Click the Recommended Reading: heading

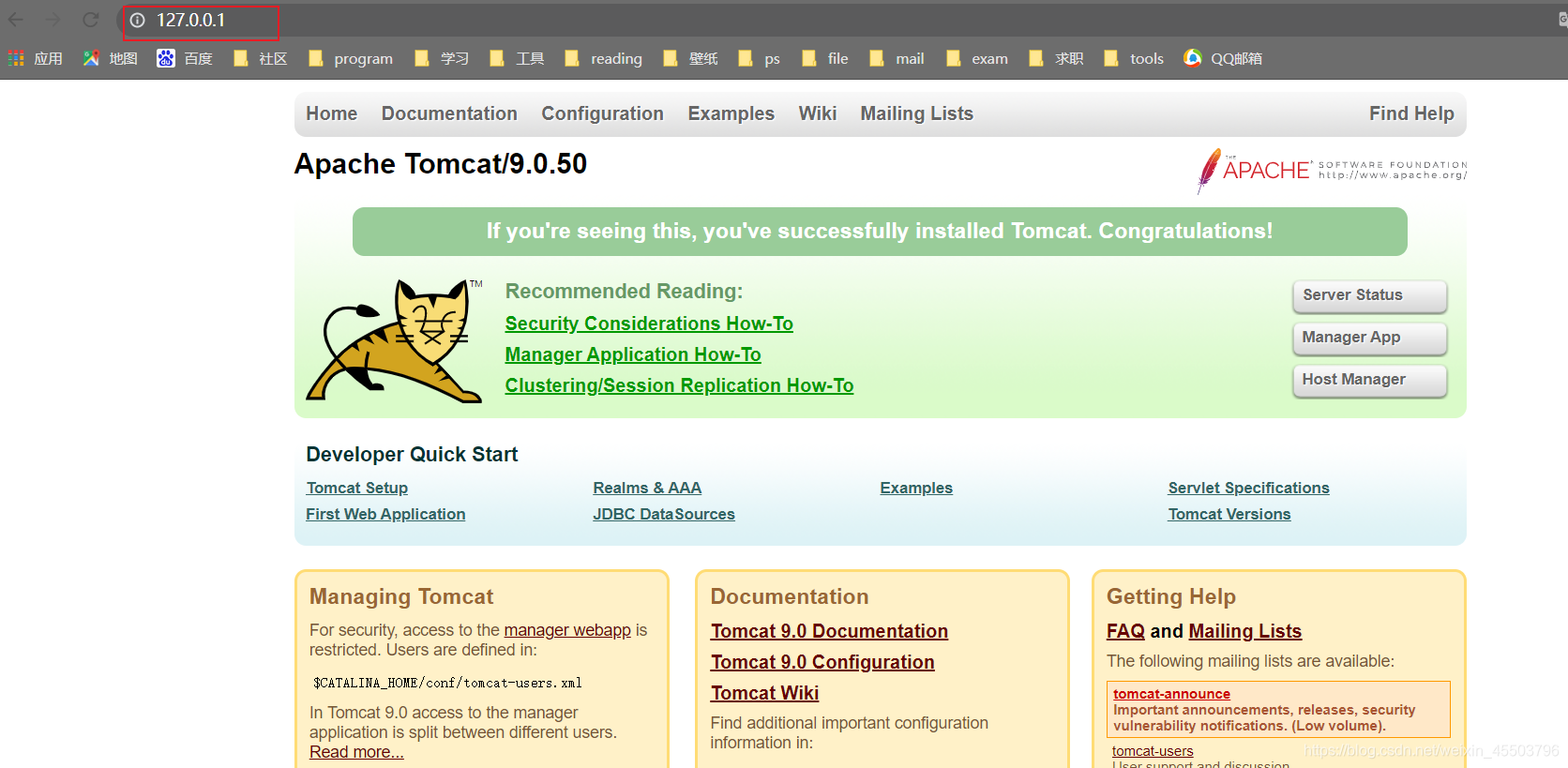(624, 292)
